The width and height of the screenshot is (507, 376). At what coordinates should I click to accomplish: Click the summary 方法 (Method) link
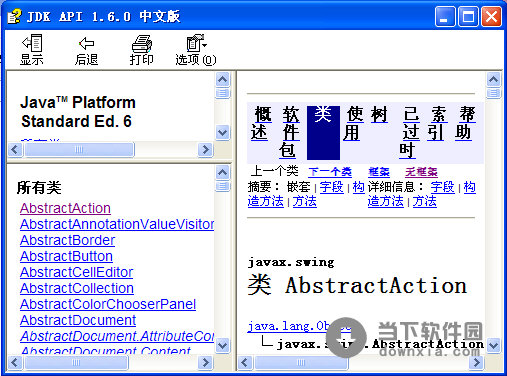pyautogui.click(x=305, y=201)
